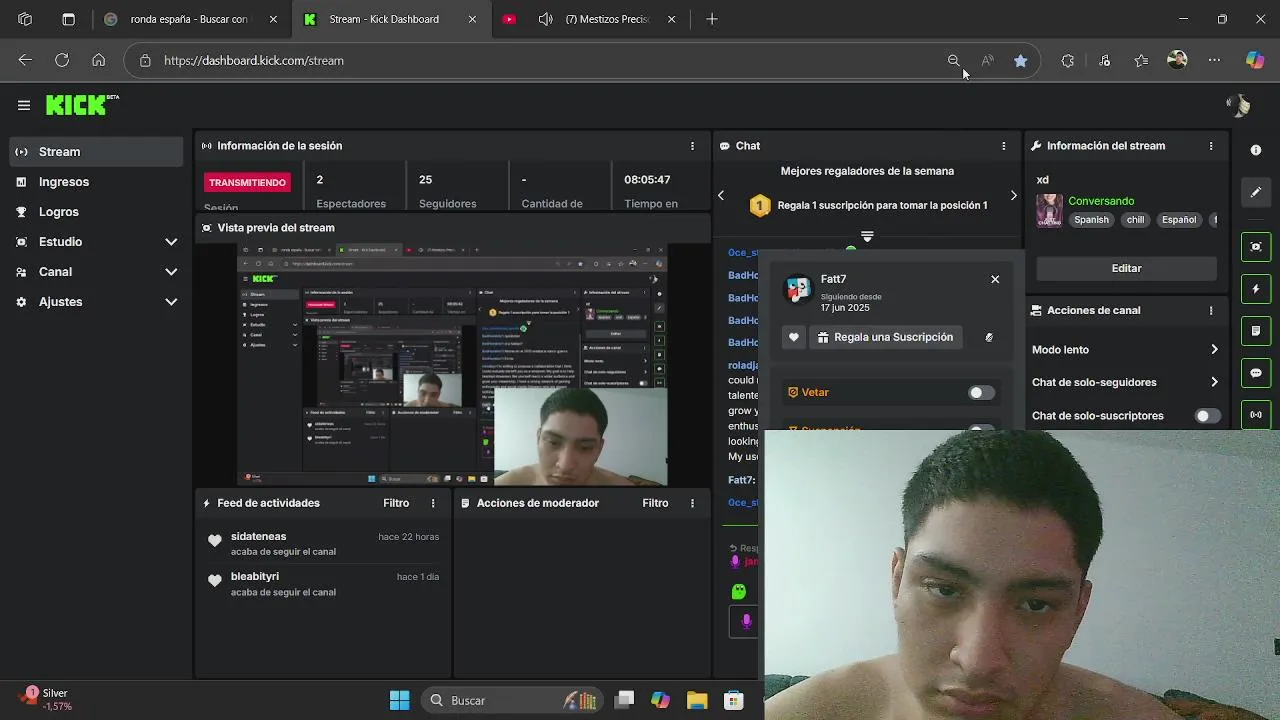Close the Fatt7 user card

coord(995,279)
